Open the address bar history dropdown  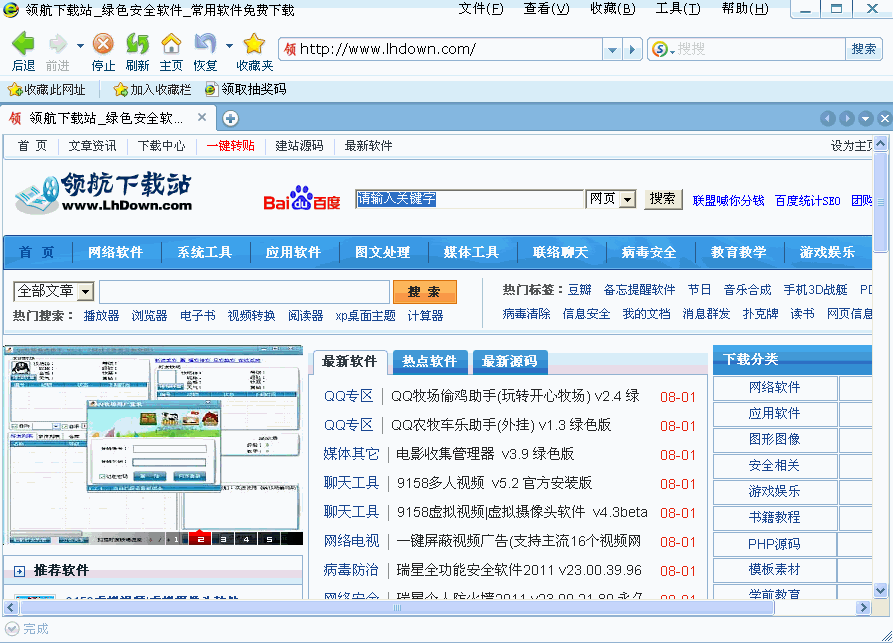[x=612, y=50]
